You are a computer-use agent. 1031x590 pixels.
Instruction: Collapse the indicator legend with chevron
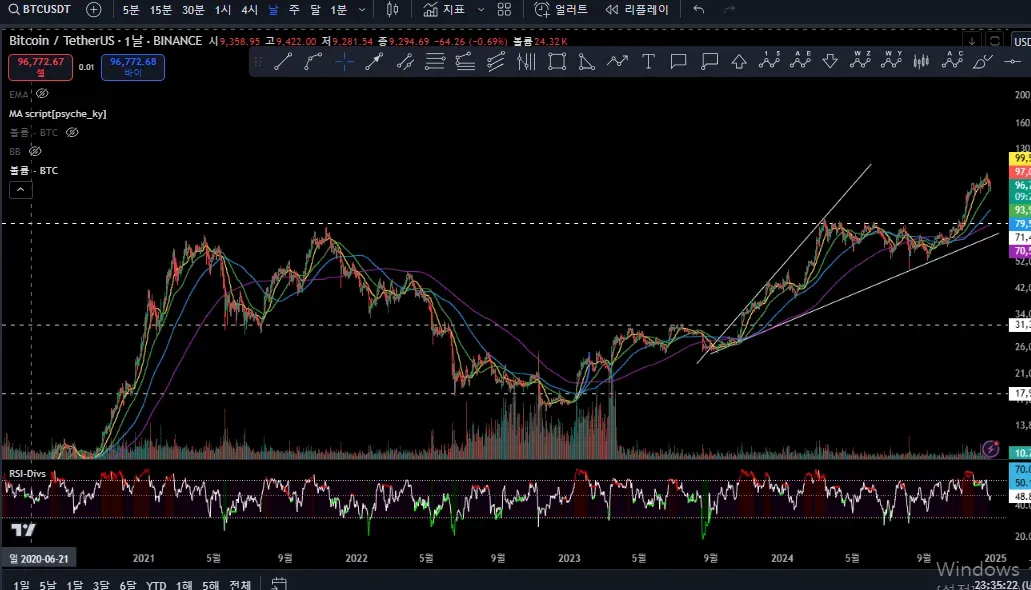click(x=20, y=189)
